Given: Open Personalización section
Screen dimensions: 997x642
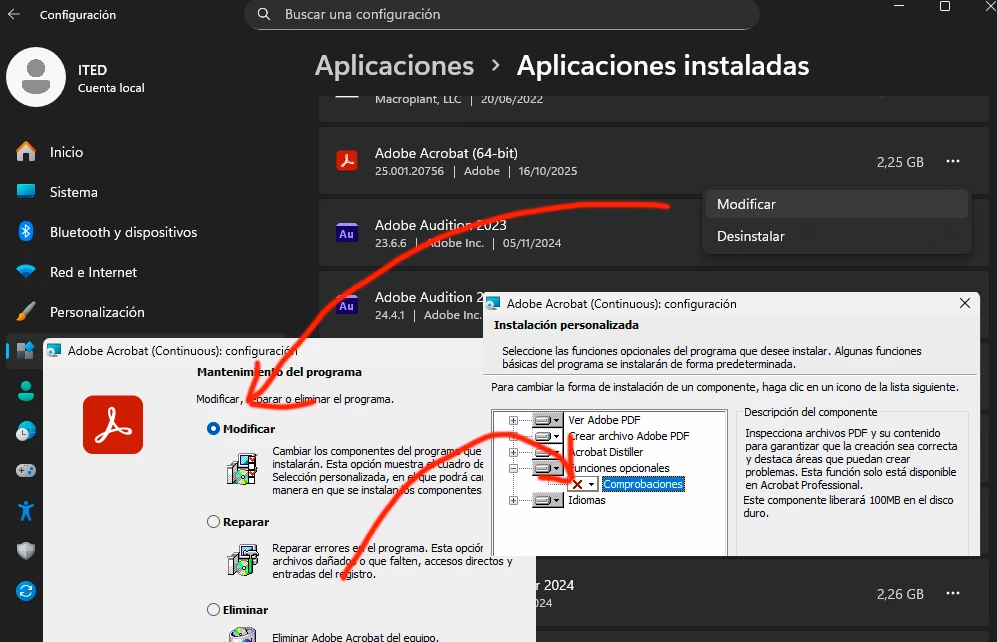Looking at the screenshot, I should point(97,312).
